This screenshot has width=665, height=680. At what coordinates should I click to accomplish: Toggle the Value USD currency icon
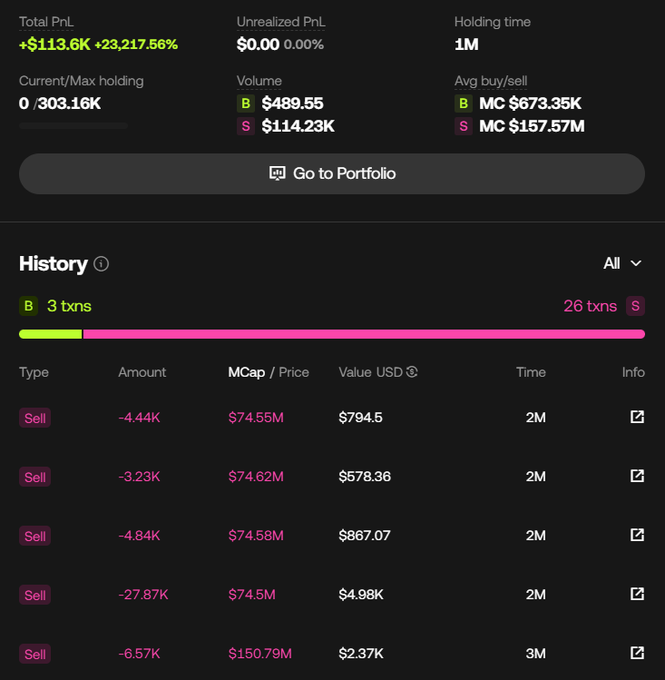[412, 372]
